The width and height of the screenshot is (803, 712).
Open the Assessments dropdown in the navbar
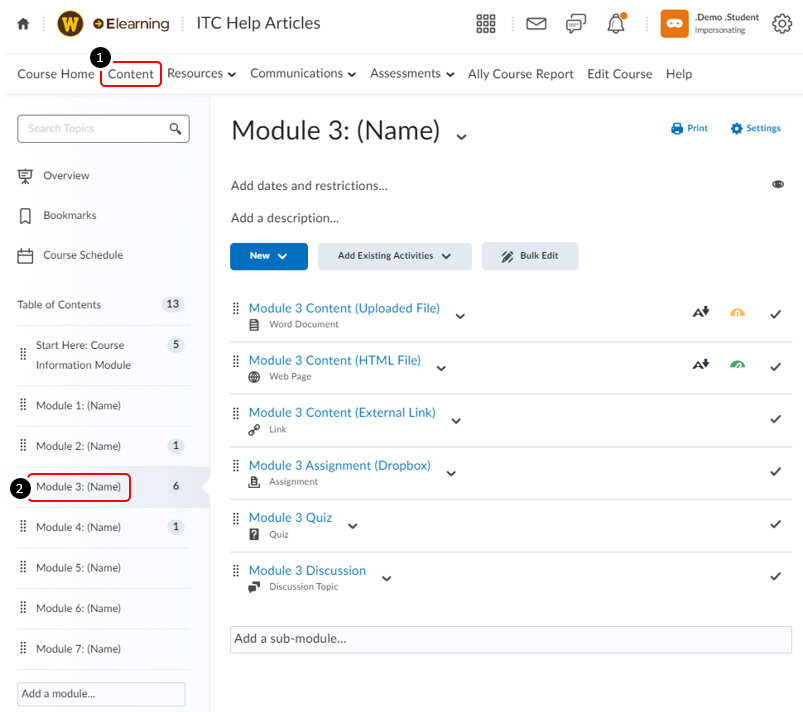click(410, 73)
